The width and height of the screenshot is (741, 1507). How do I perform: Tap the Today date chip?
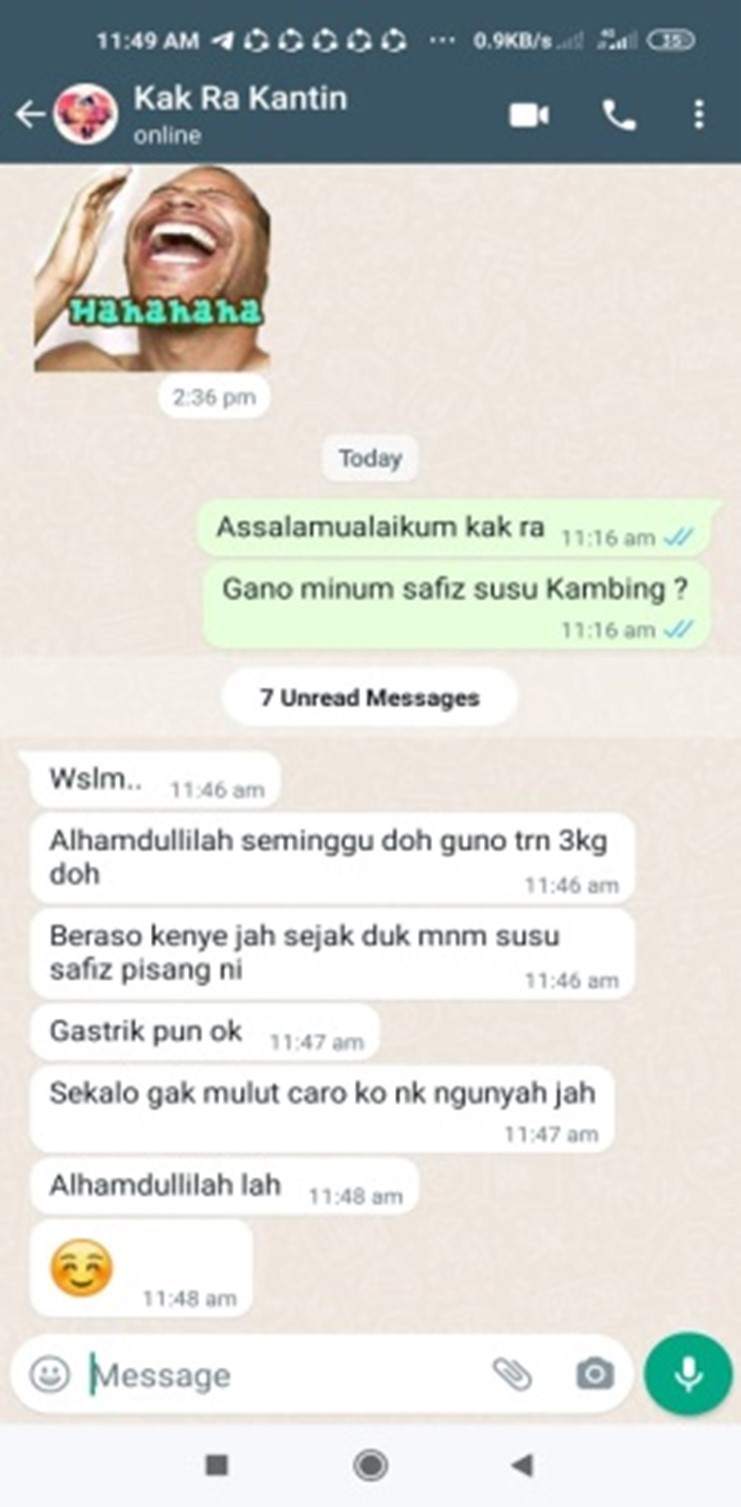370,459
